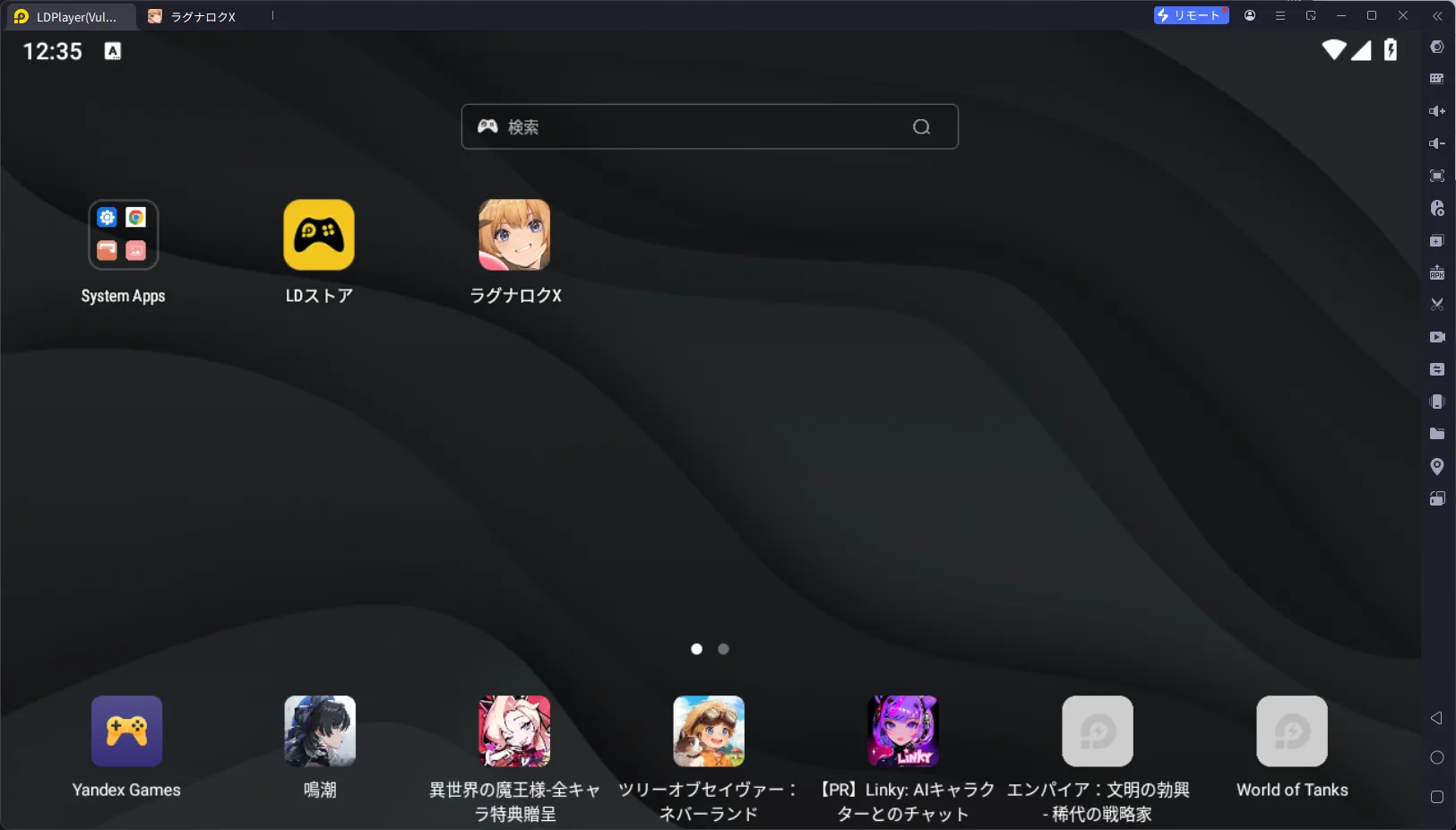
Task: Switch to the ラグナロクX tab
Action: [x=191, y=15]
